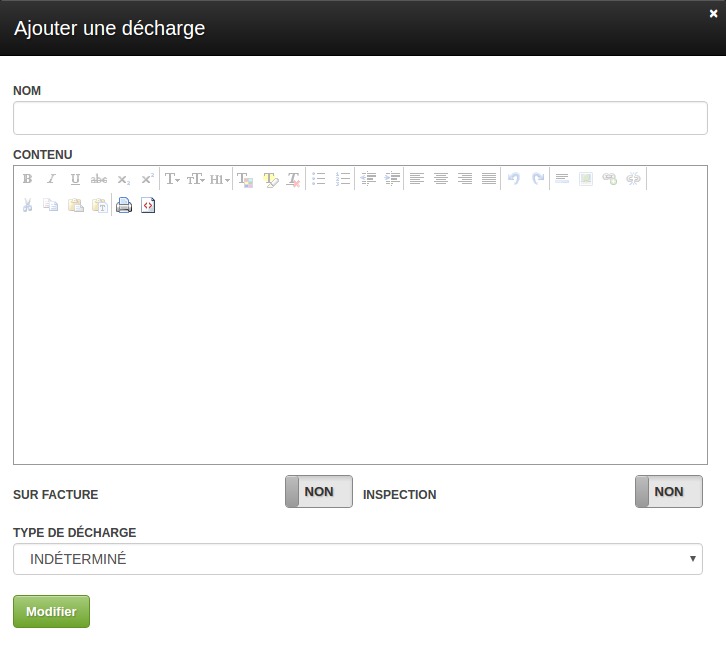This screenshot has width=726, height=653.
Task: Click the Bold formatting icon
Action: [x=27, y=179]
